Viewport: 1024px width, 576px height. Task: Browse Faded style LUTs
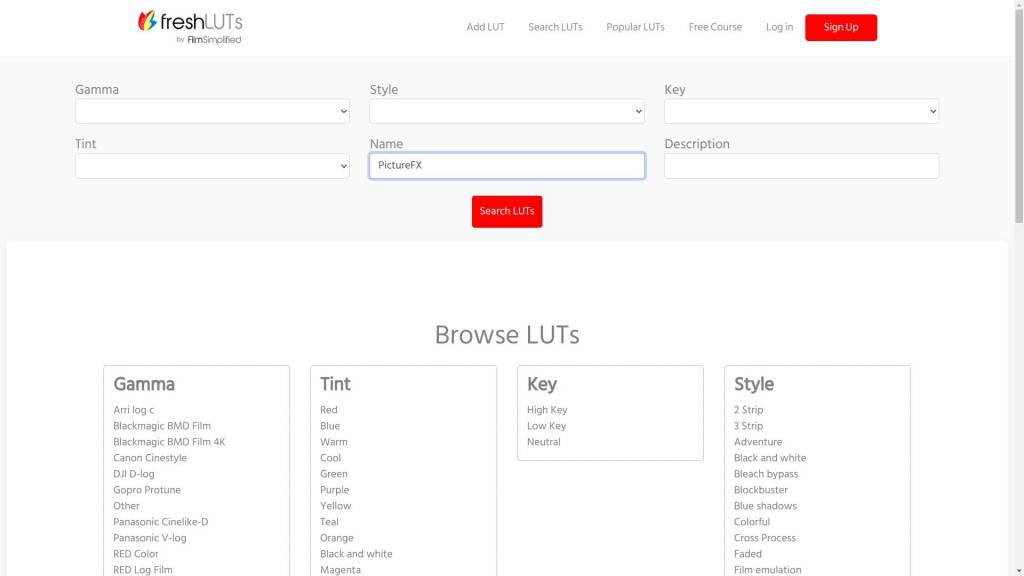point(748,554)
